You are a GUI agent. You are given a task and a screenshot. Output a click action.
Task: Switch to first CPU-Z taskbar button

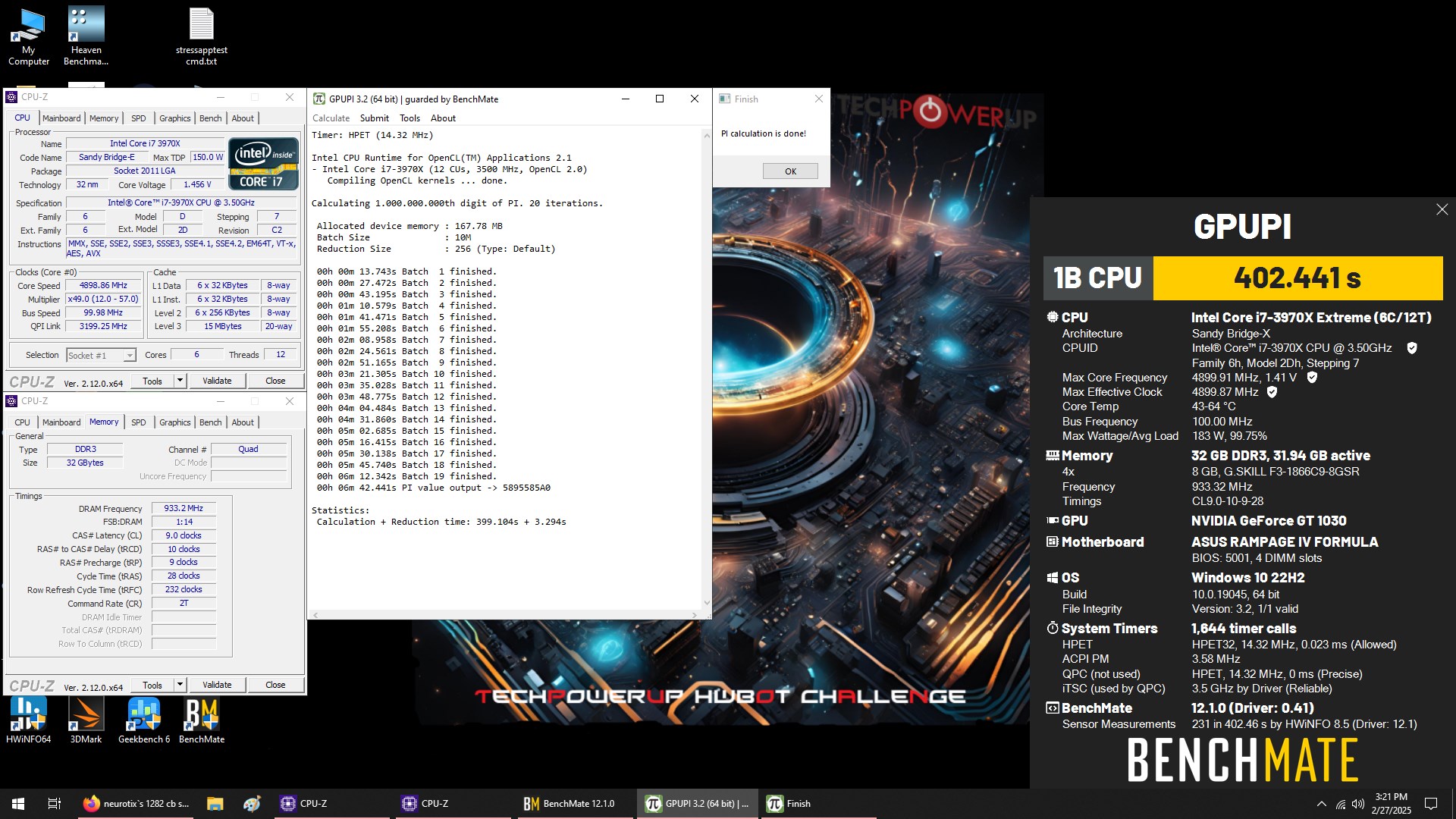click(x=331, y=804)
